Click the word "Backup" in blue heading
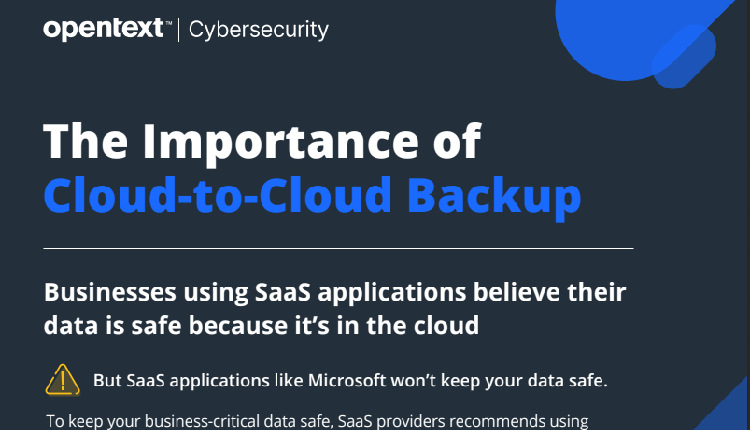 click(508, 194)
